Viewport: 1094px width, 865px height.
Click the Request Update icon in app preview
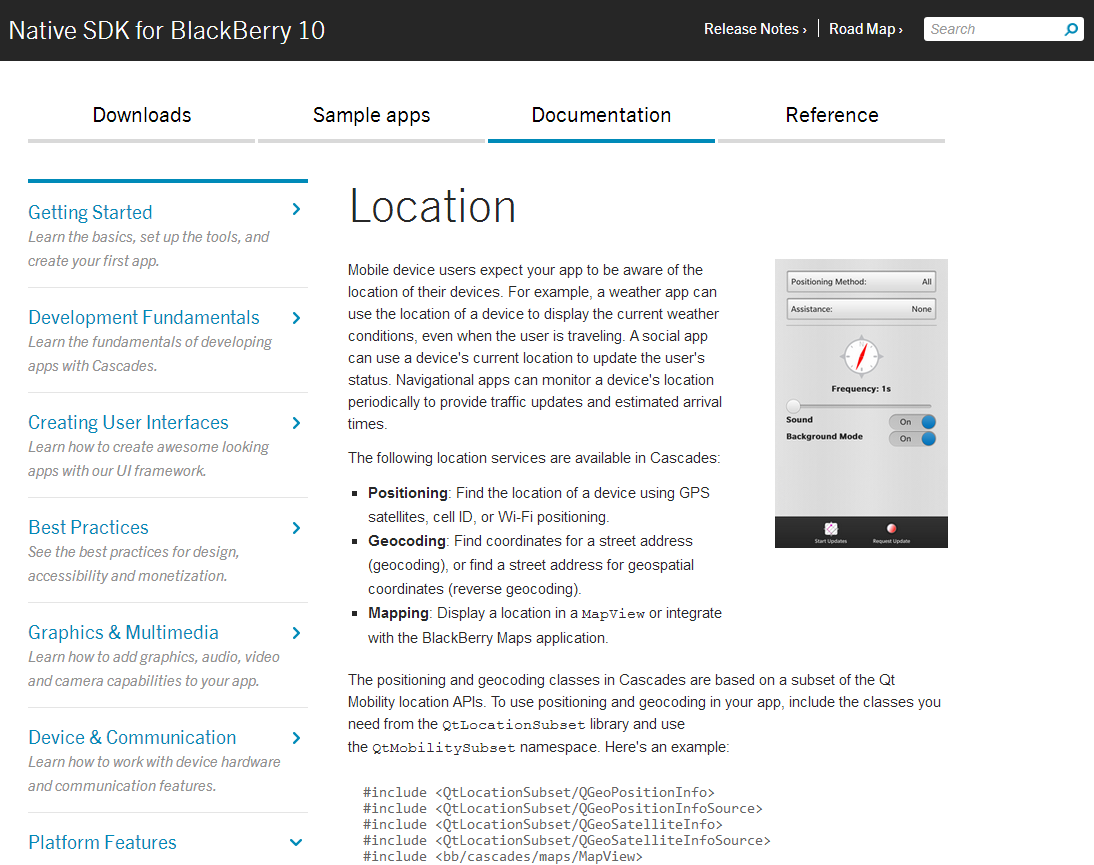[x=892, y=528]
